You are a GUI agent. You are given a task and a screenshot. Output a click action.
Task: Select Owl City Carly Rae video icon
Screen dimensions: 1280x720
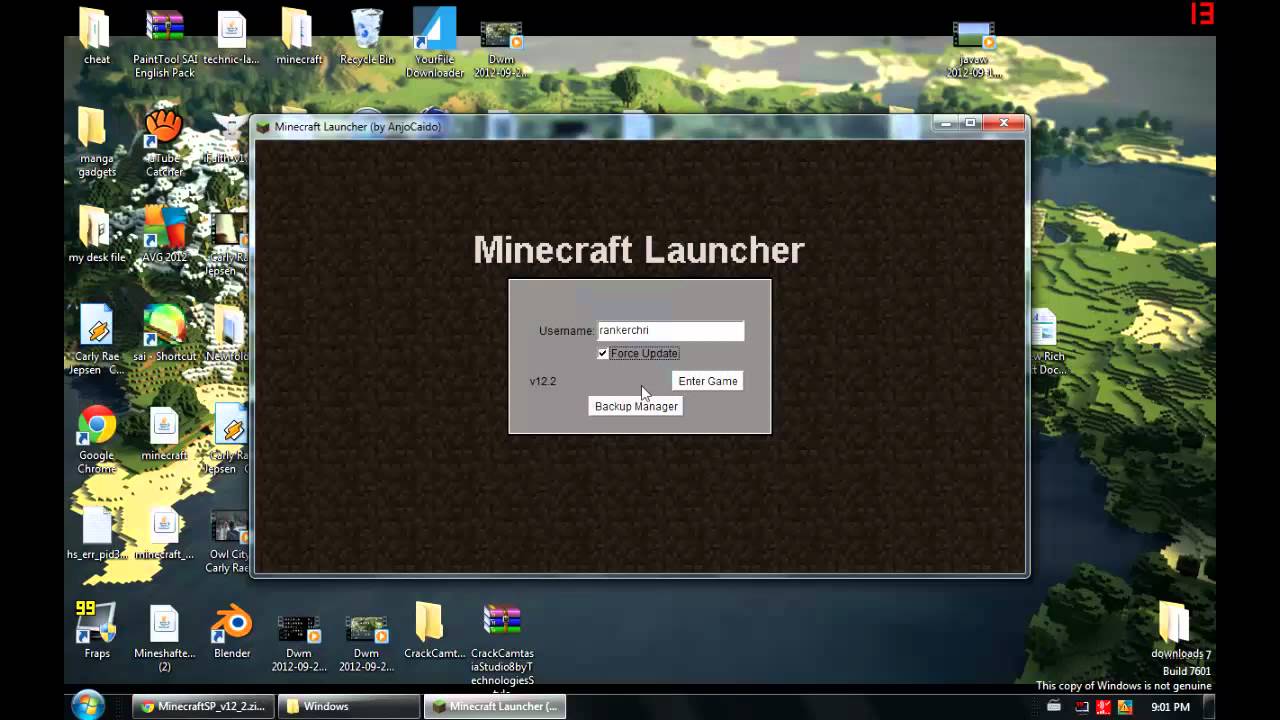(229, 542)
